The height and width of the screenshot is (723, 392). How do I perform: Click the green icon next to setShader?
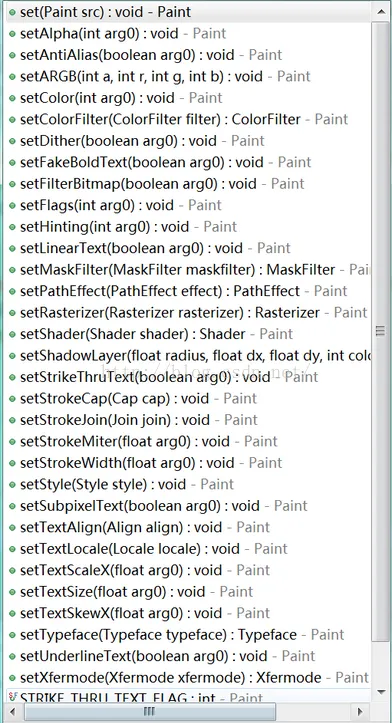(12, 334)
